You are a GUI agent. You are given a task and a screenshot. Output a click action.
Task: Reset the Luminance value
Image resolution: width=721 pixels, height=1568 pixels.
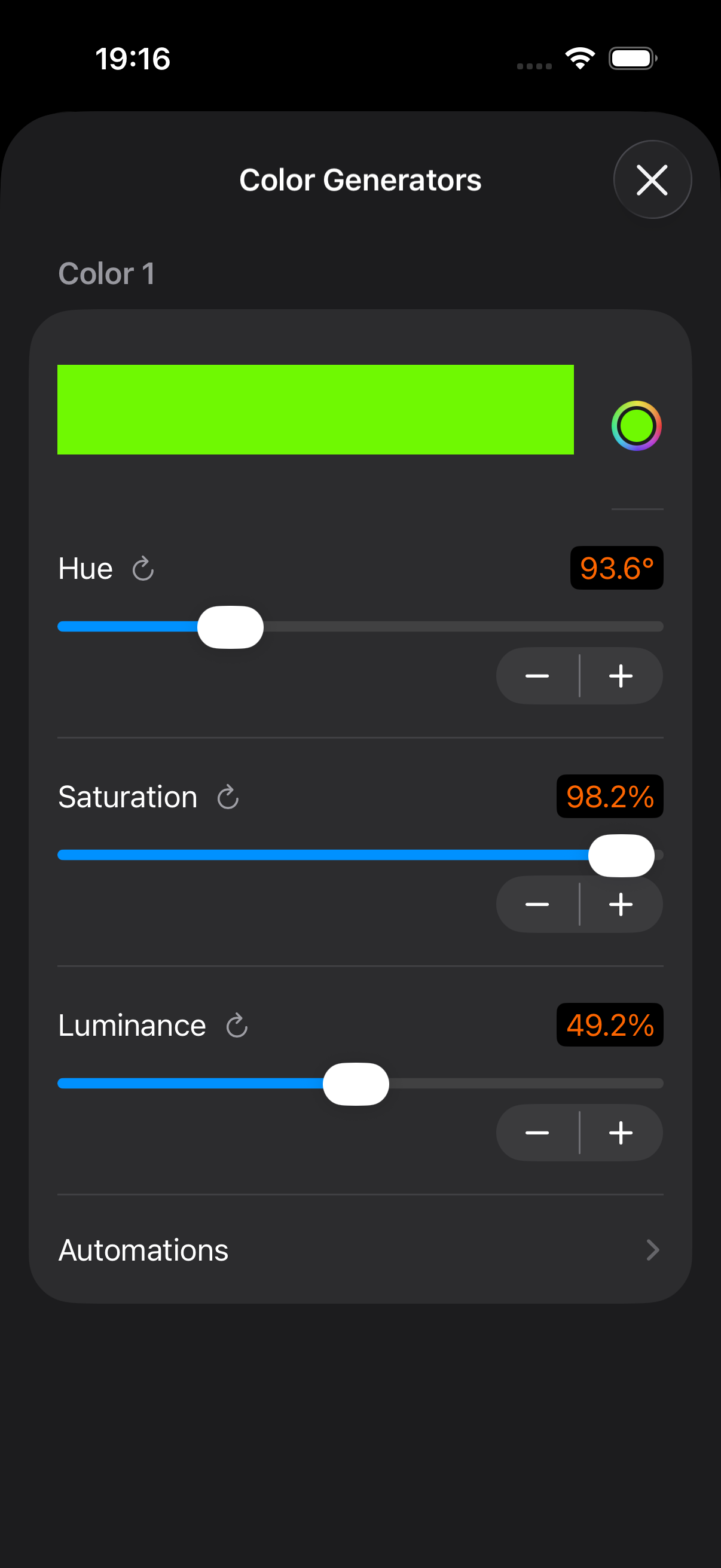pos(237,1026)
